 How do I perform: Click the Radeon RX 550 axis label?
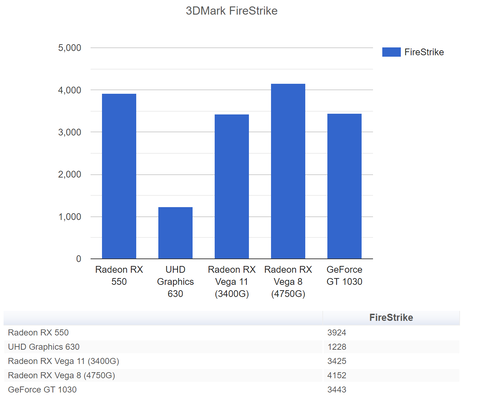pyautogui.click(x=119, y=276)
